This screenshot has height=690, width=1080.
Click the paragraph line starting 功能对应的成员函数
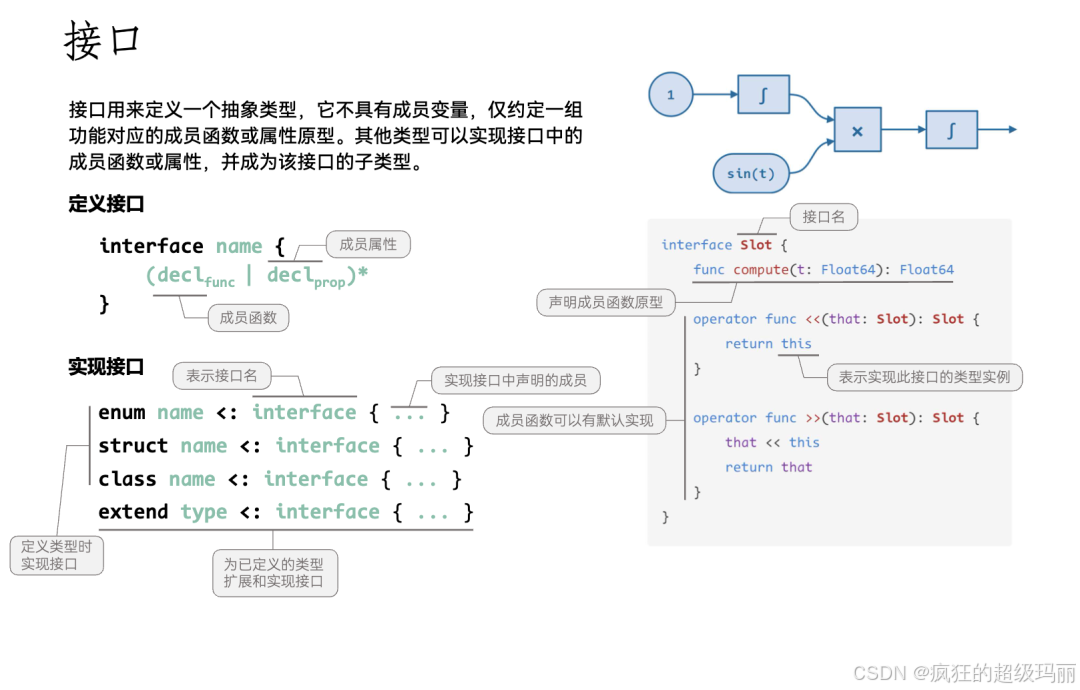click(x=326, y=136)
